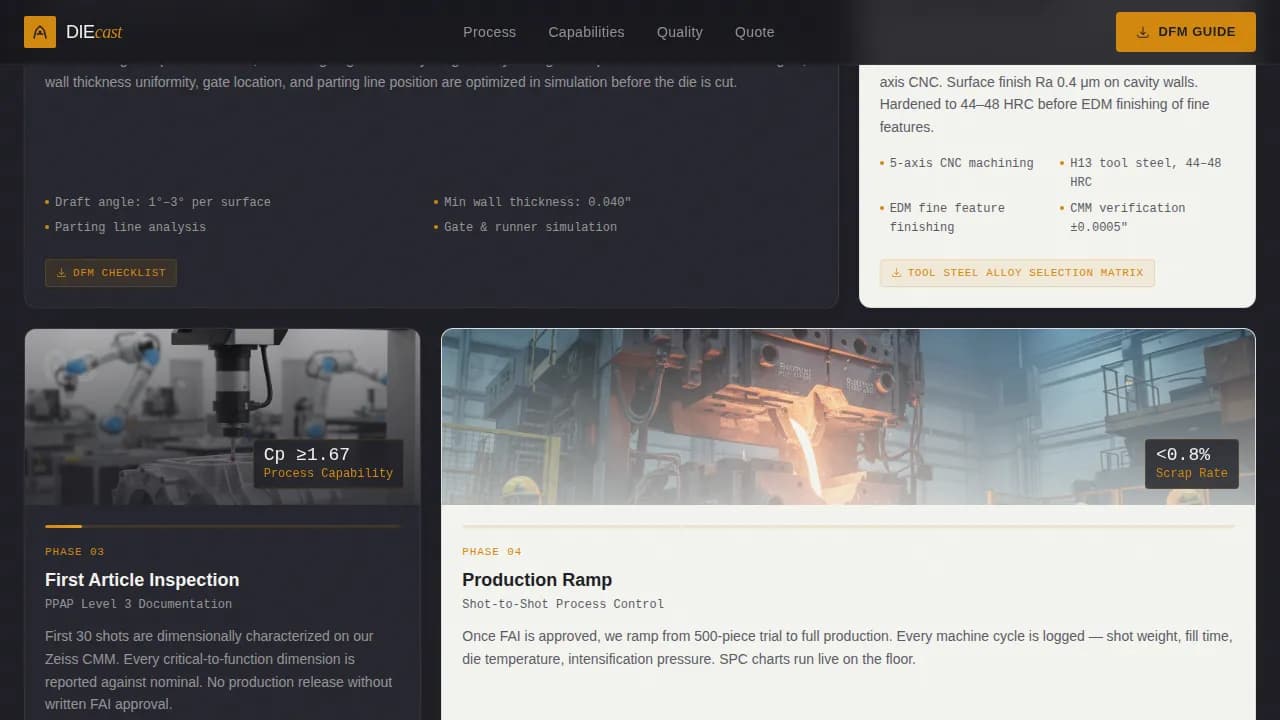The height and width of the screenshot is (720, 1280).
Task: Click the <0.8% Scrap Rate badge
Action: tap(1191, 463)
